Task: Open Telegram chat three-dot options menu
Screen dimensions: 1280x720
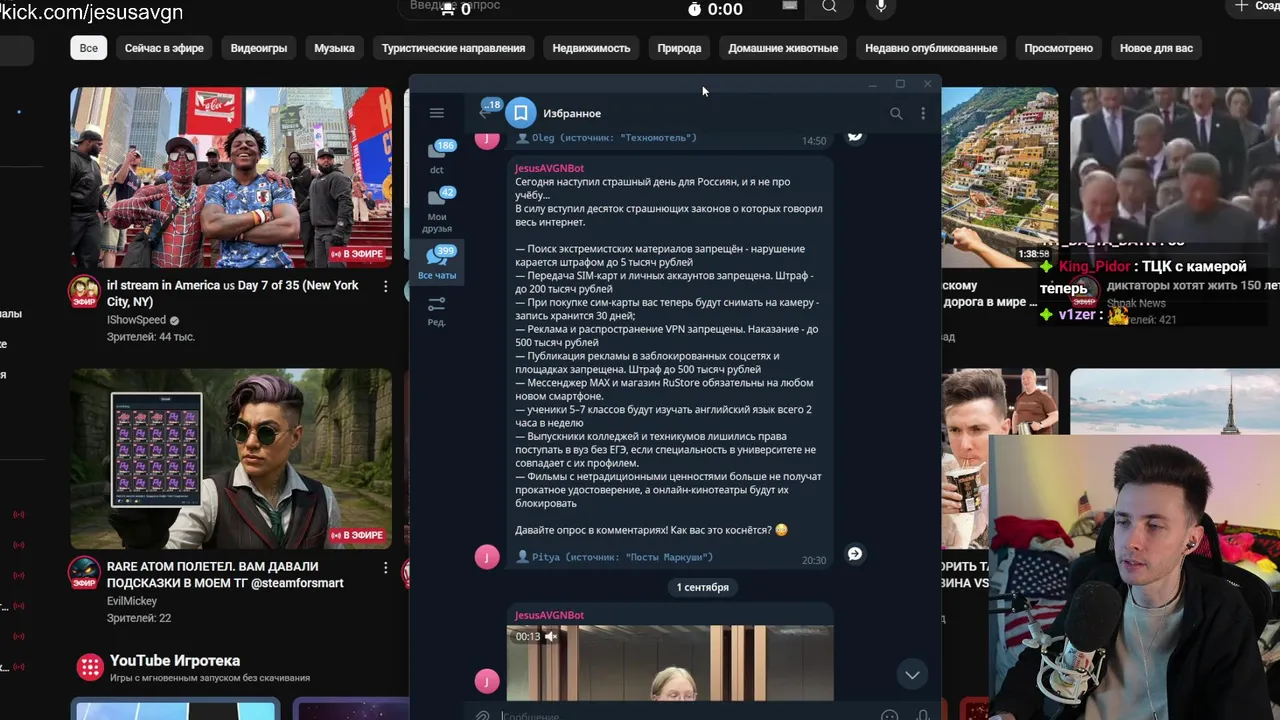Action: pos(922,114)
